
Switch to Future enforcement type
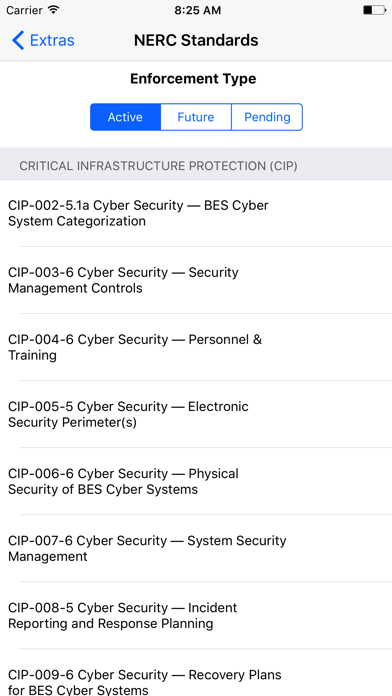(196, 117)
